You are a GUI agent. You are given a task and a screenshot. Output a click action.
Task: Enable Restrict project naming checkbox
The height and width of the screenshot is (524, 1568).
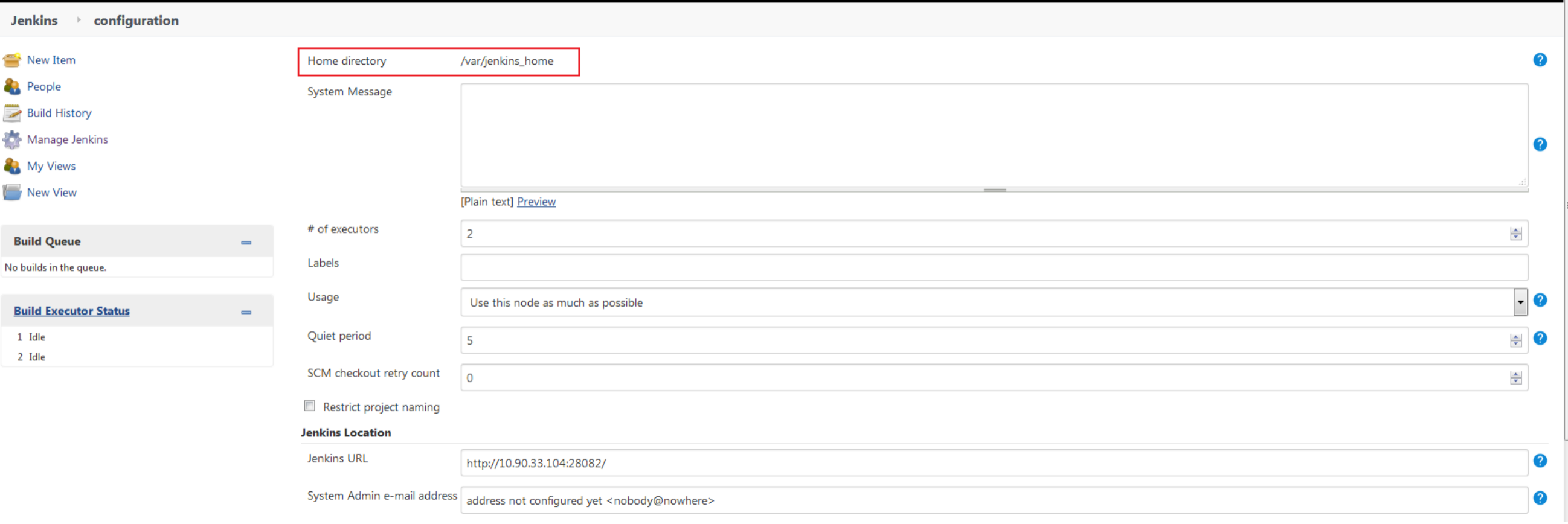[310, 406]
